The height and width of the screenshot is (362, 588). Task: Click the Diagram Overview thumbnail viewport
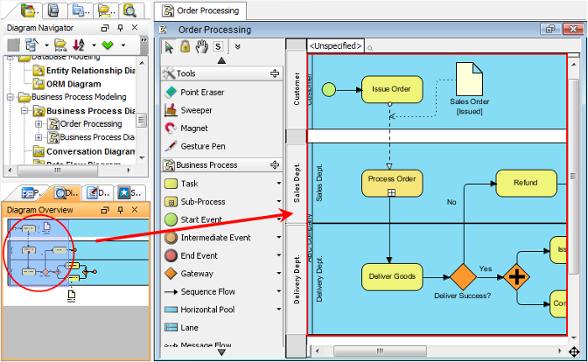(38, 253)
